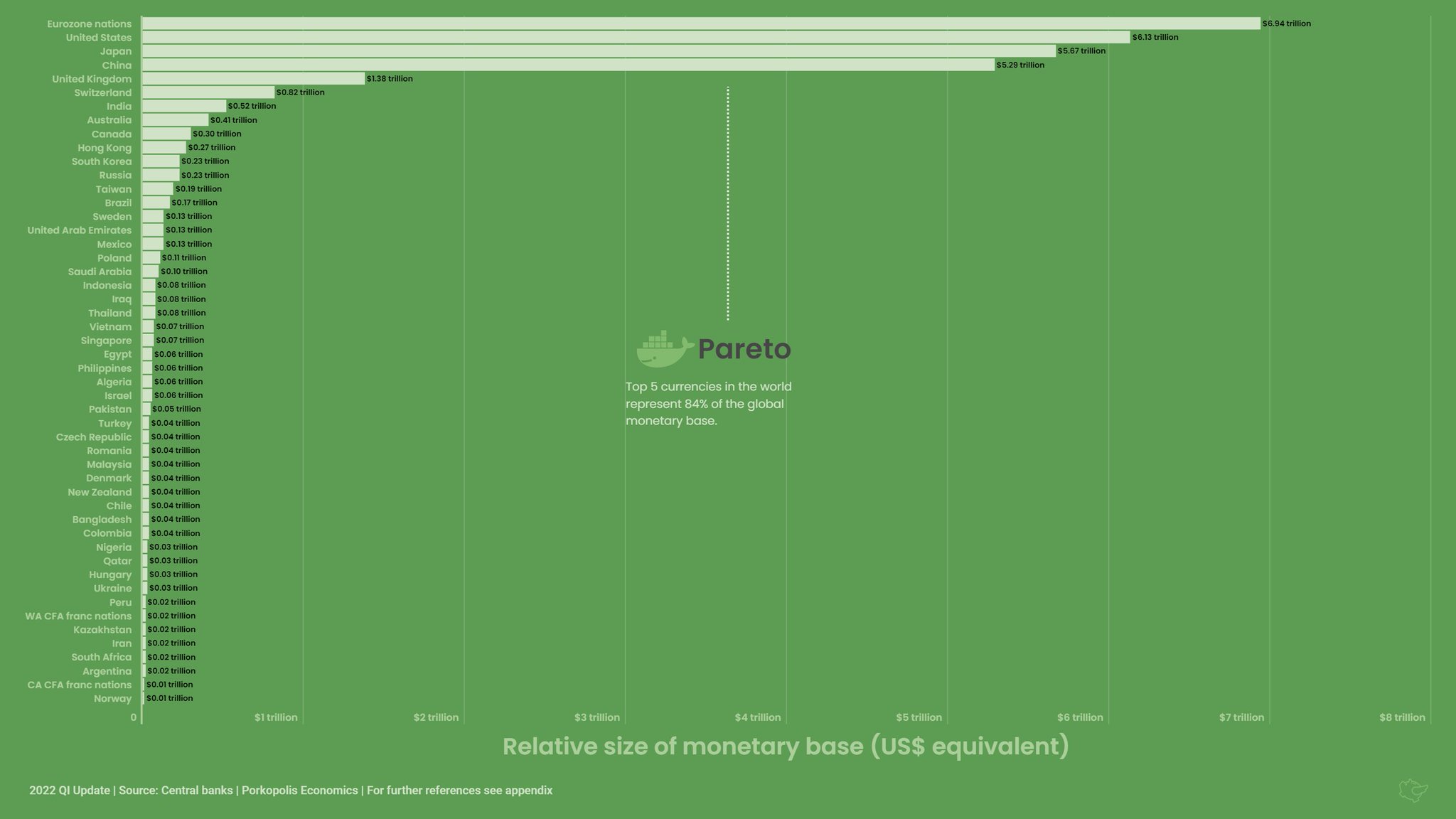The width and height of the screenshot is (1456, 819).
Task: Click the "WA CFA franc nations" label
Action: [78, 616]
